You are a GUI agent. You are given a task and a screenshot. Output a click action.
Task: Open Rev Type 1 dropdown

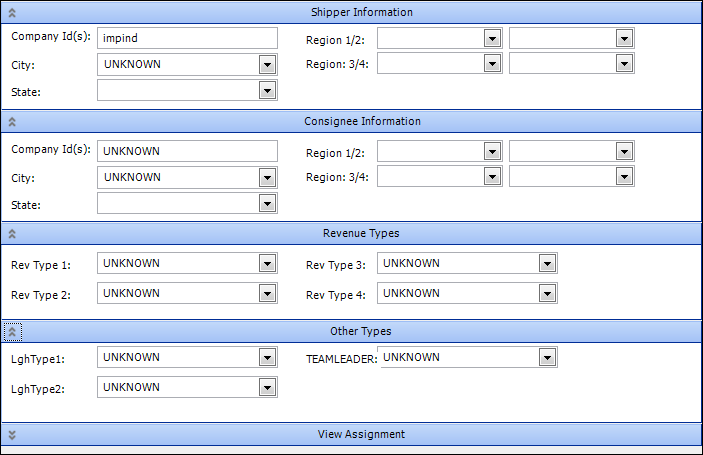[267, 264]
